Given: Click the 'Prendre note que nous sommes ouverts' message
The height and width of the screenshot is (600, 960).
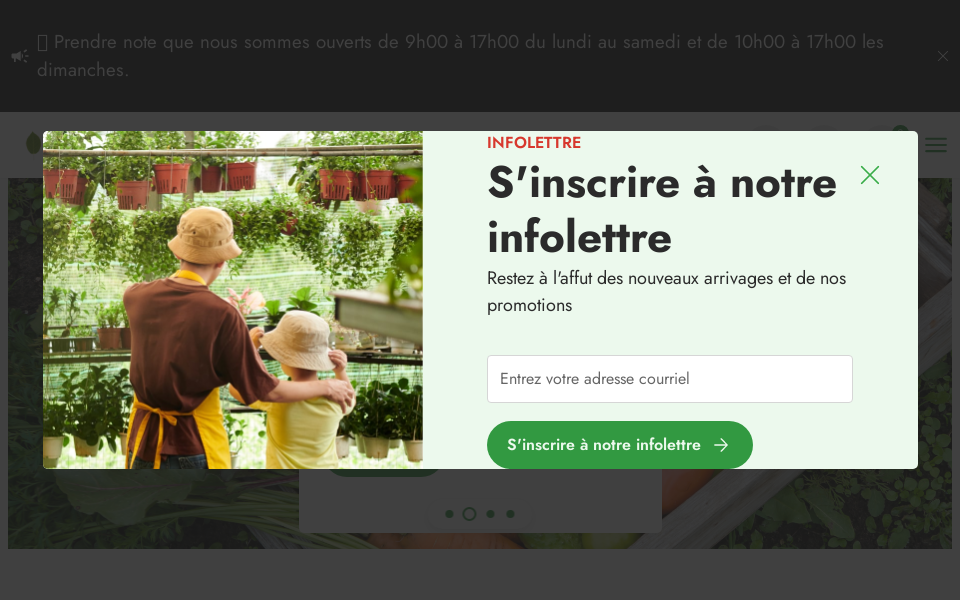Looking at the screenshot, I should pos(460,56).
